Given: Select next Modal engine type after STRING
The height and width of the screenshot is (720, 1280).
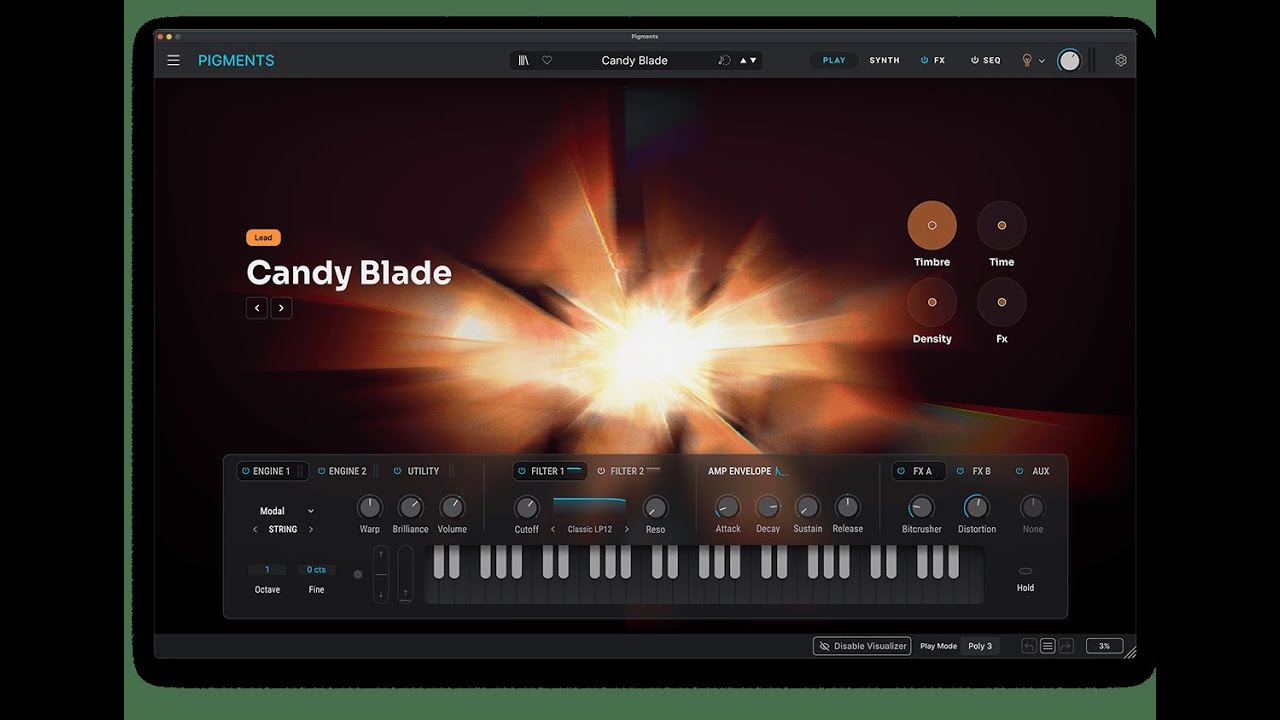Looking at the screenshot, I should tap(311, 529).
